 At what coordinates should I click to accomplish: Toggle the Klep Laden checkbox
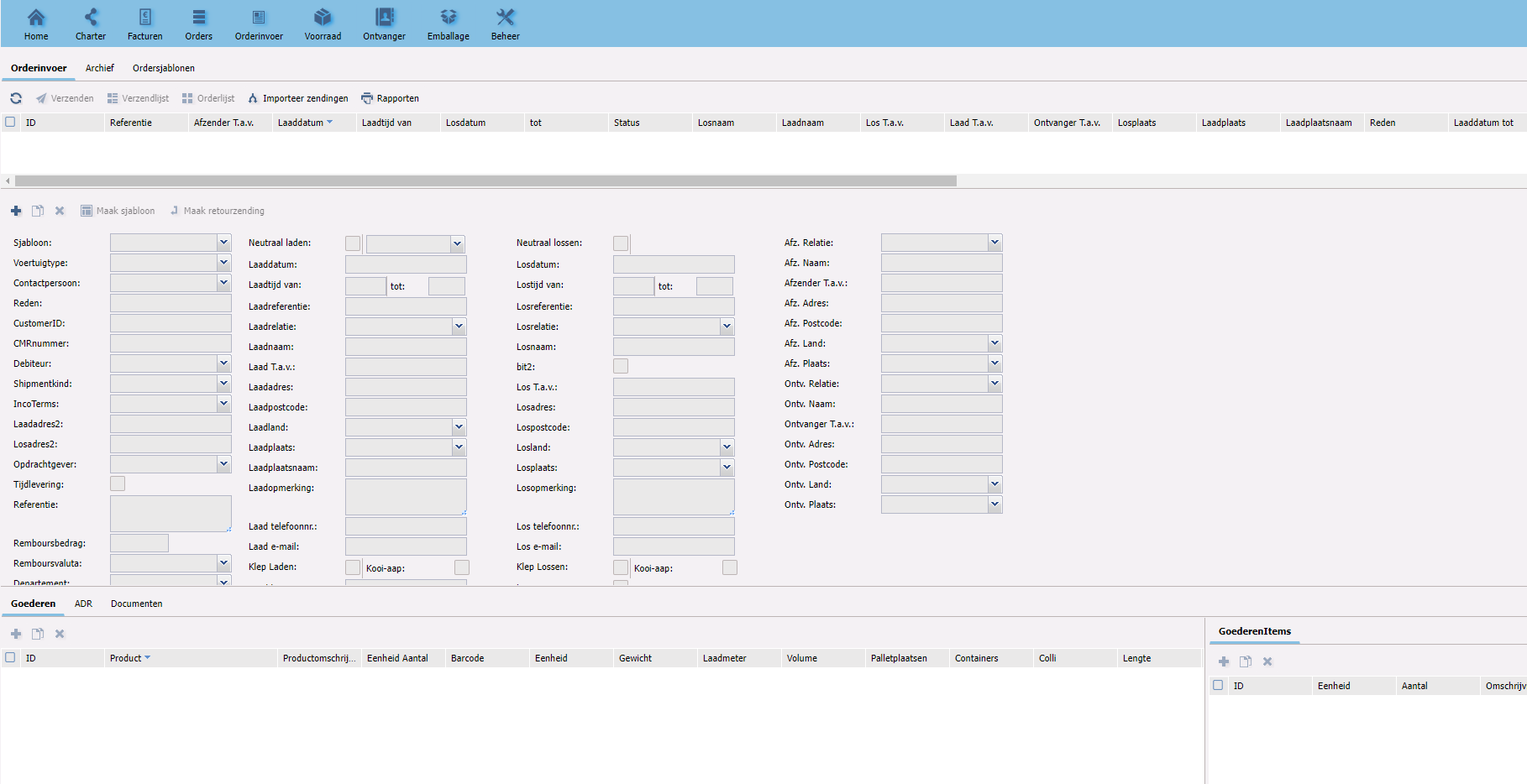point(353,567)
